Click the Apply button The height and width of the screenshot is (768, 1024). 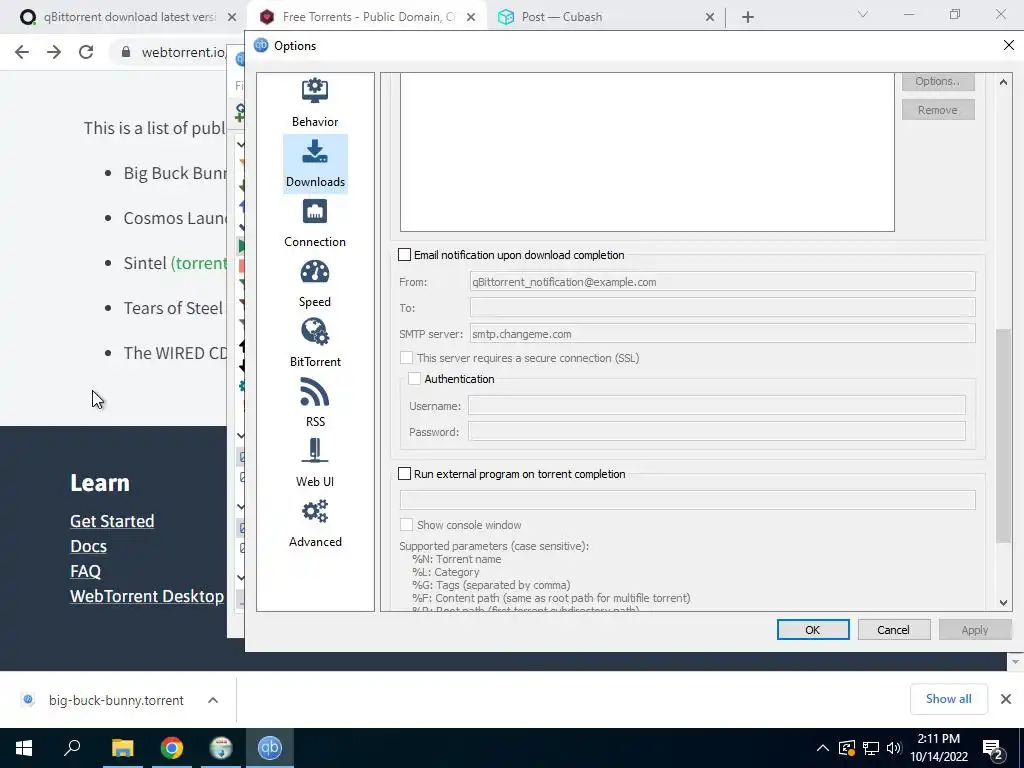point(974,630)
